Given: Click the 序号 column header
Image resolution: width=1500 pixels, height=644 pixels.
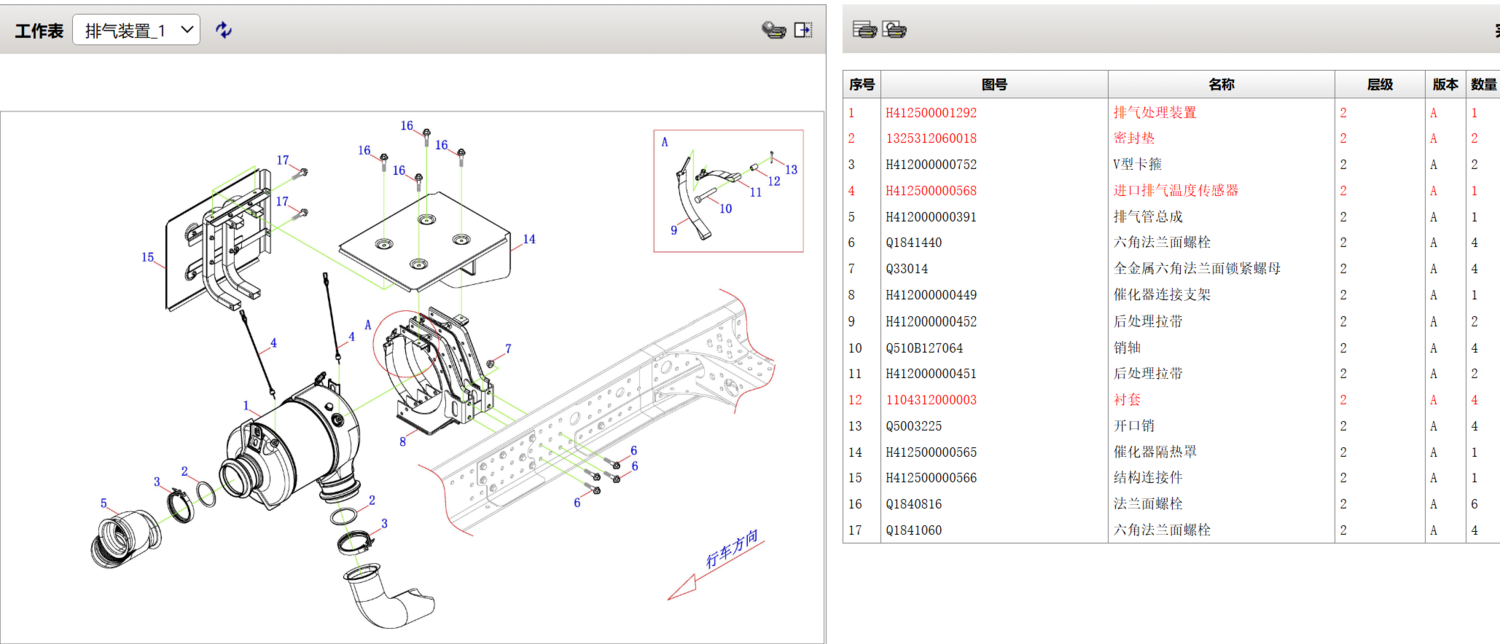Looking at the screenshot, I should (x=861, y=85).
